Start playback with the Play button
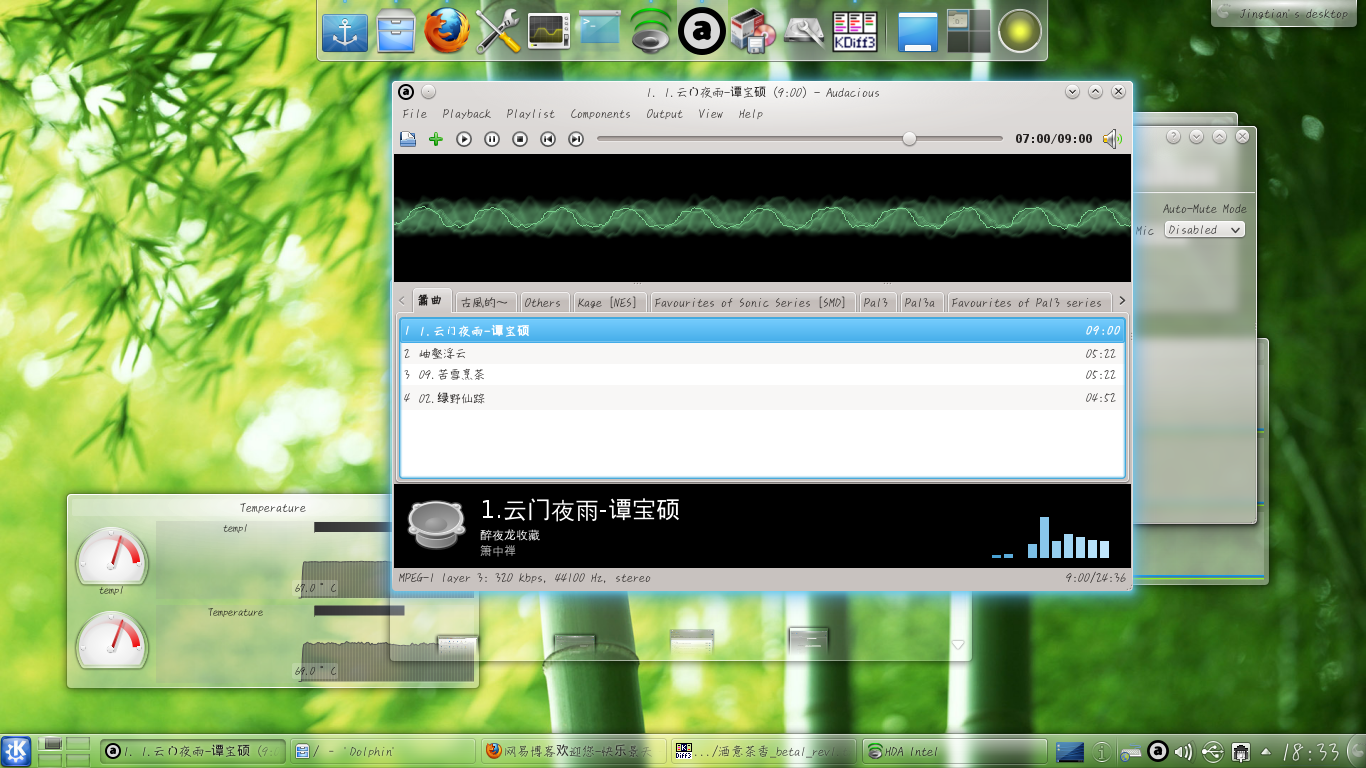 pos(464,139)
